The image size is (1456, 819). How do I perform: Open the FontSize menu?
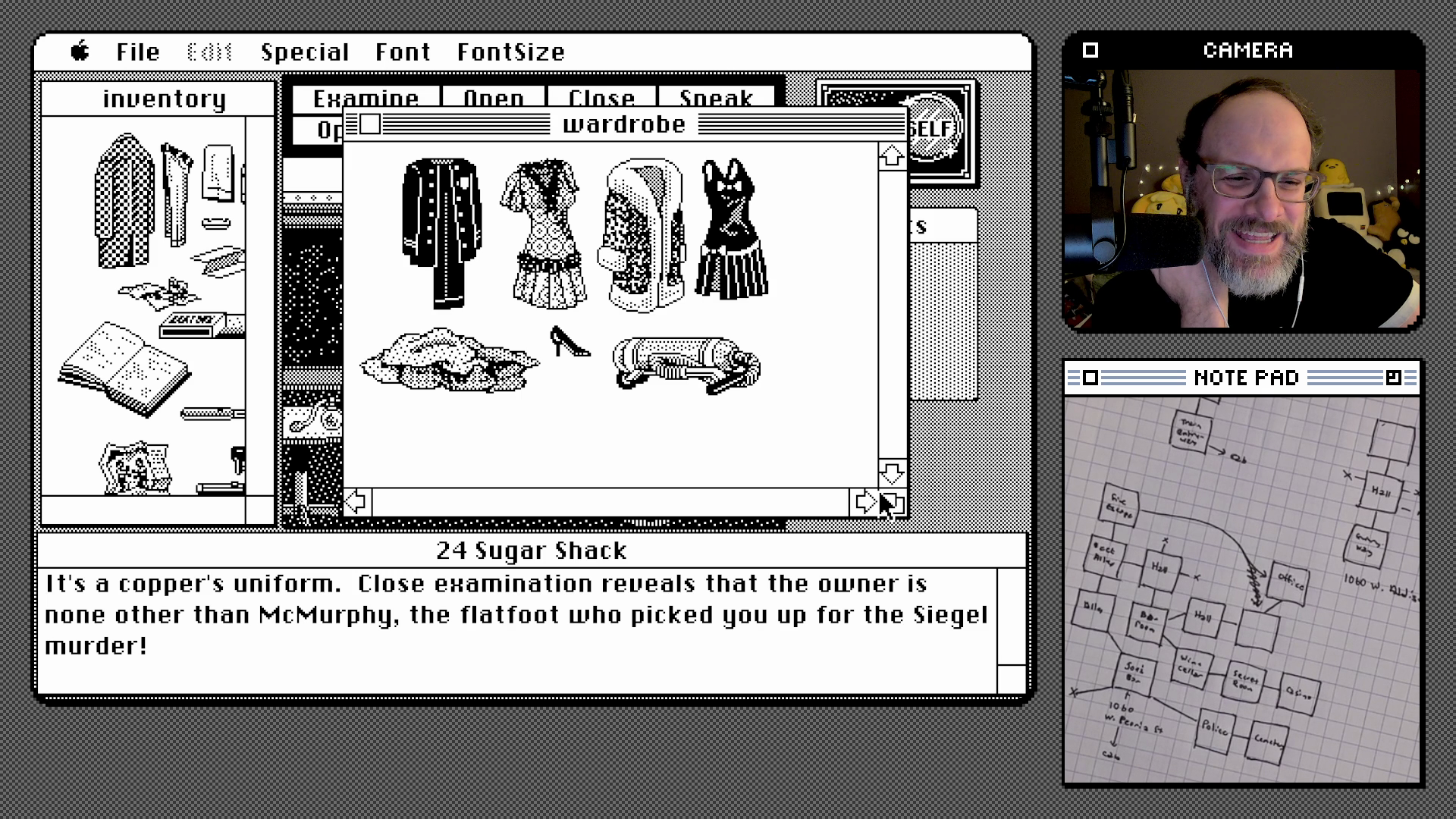click(x=510, y=52)
